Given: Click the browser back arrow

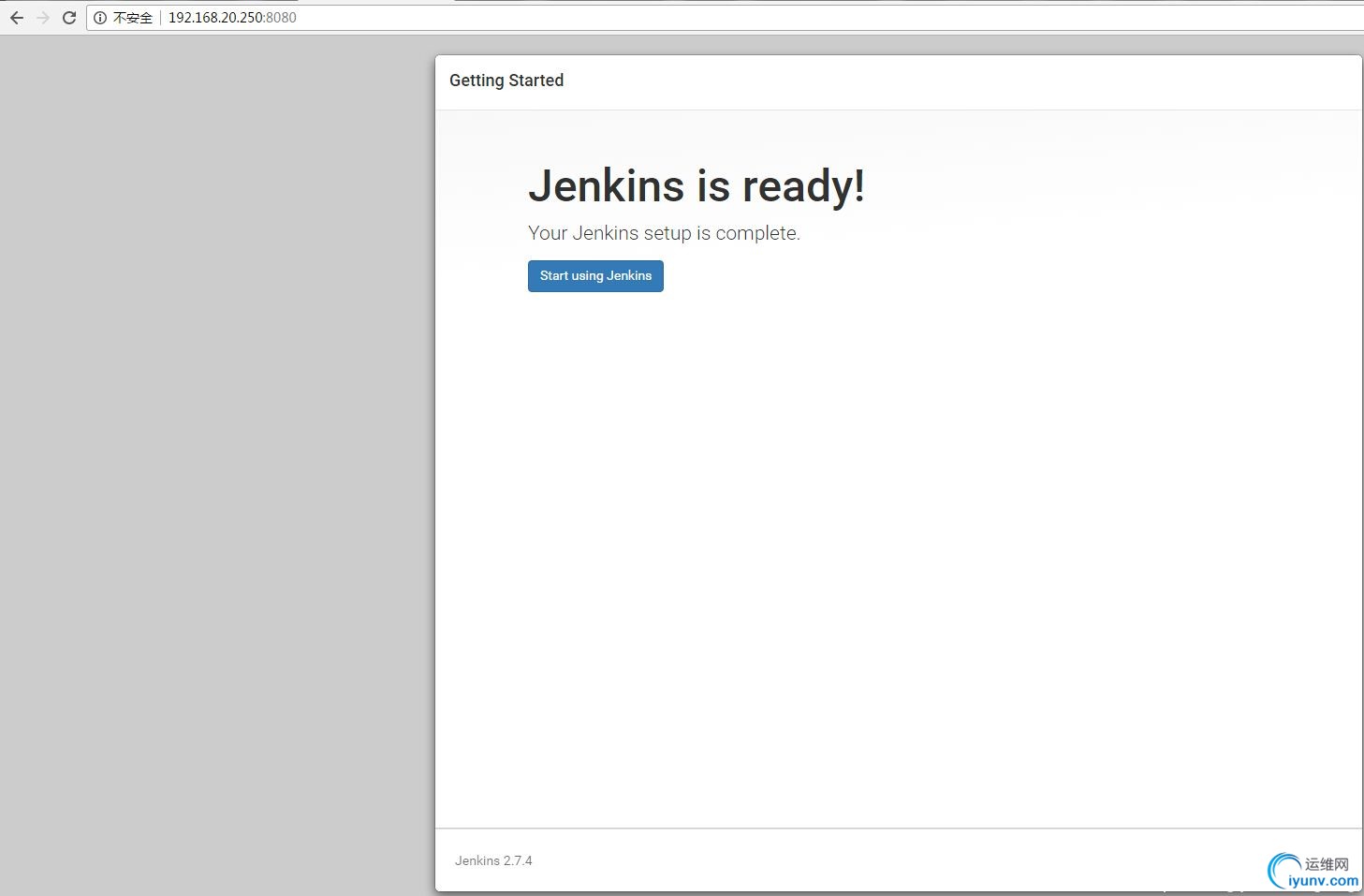Looking at the screenshot, I should click(17, 18).
